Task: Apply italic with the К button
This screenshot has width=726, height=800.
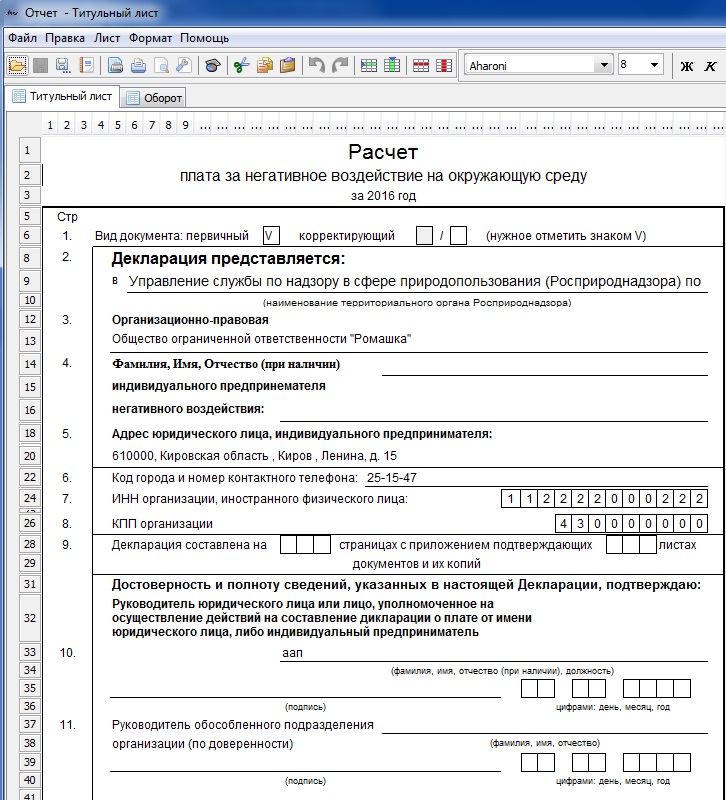Action: pyautogui.click(x=710, y=66)
